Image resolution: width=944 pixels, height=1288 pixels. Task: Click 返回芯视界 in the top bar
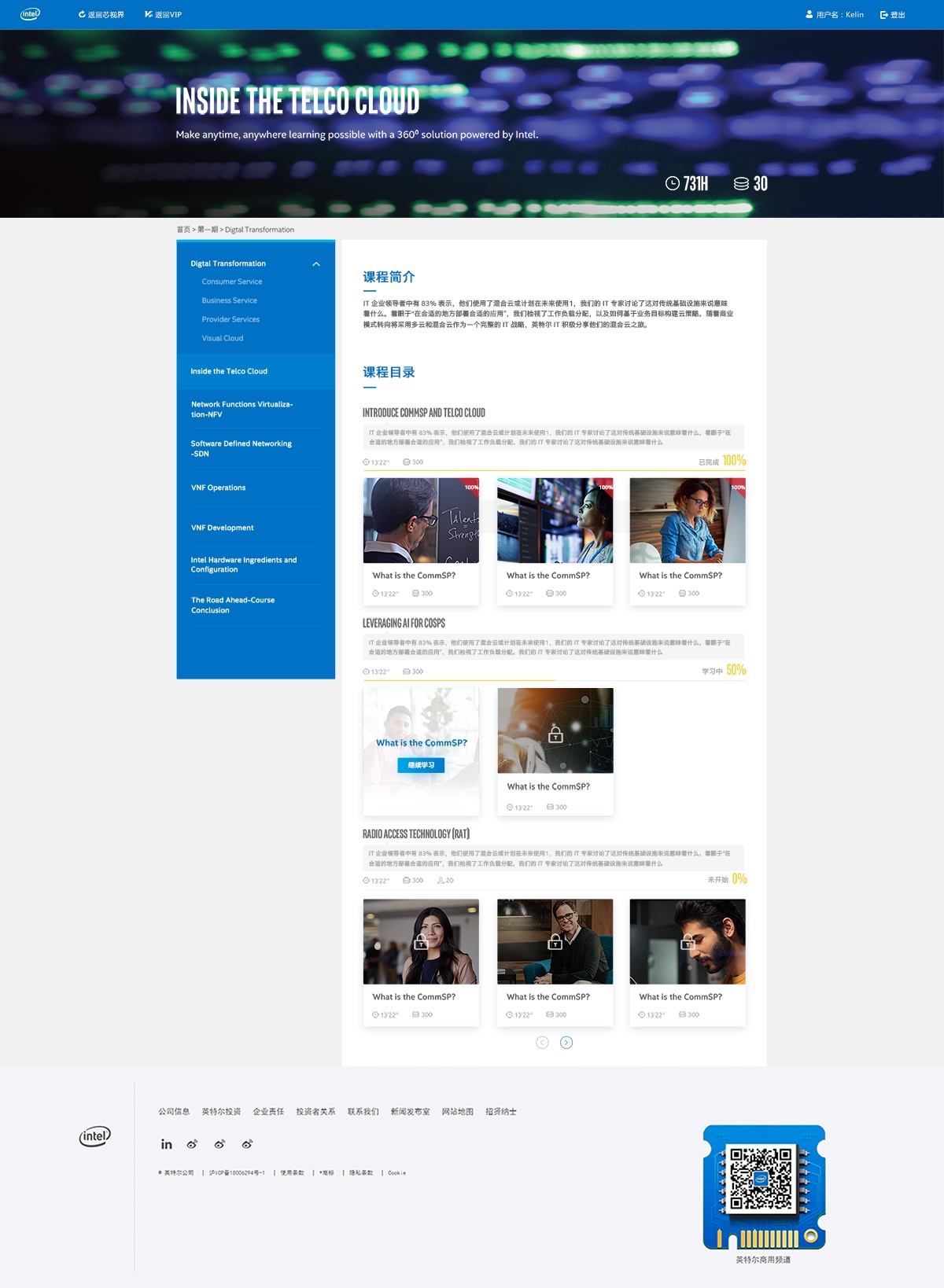click(101, 15)
